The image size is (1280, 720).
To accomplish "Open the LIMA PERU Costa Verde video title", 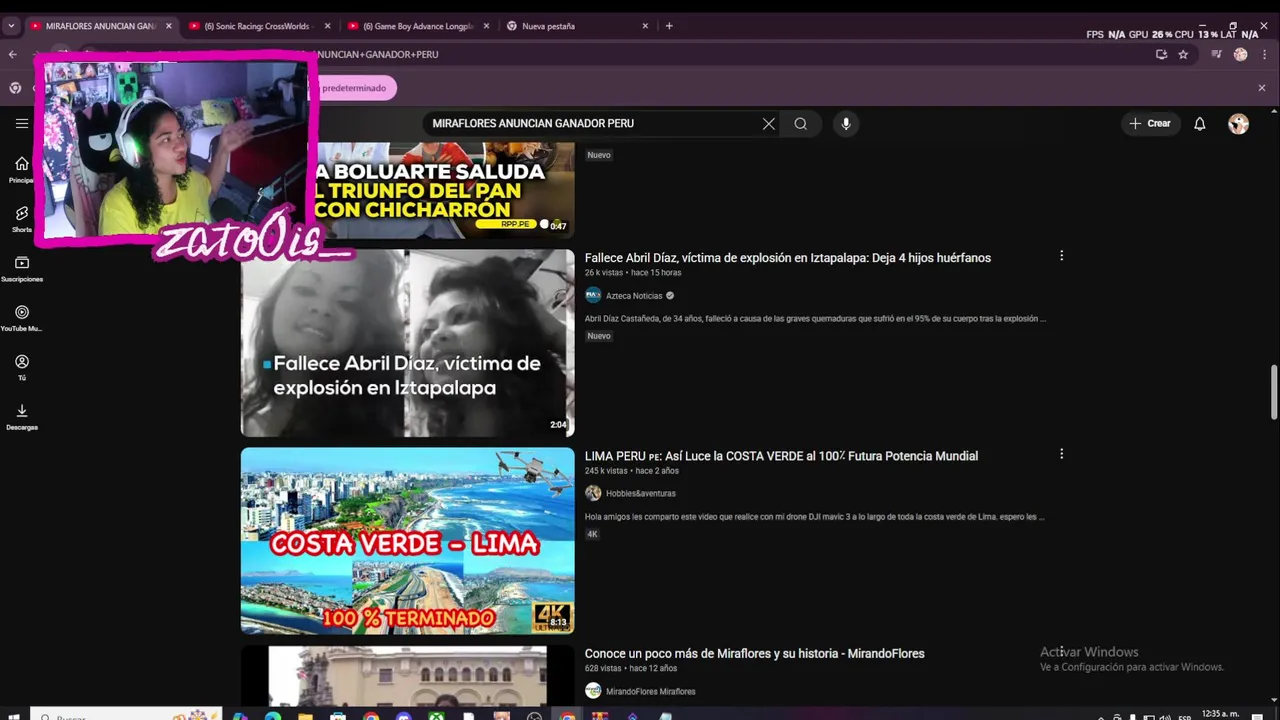I will tap(781, 456).
